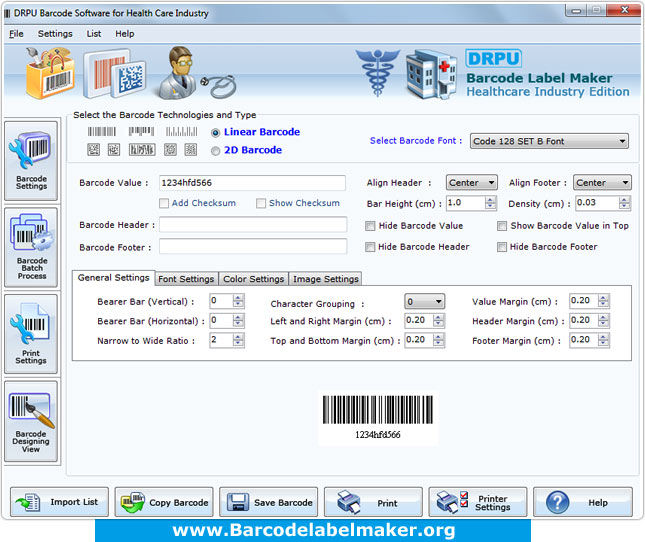Adjust Header Margin stepper
Image resolution: width=645 pixels, height=542 pixels.
click(x=603, y=320)
